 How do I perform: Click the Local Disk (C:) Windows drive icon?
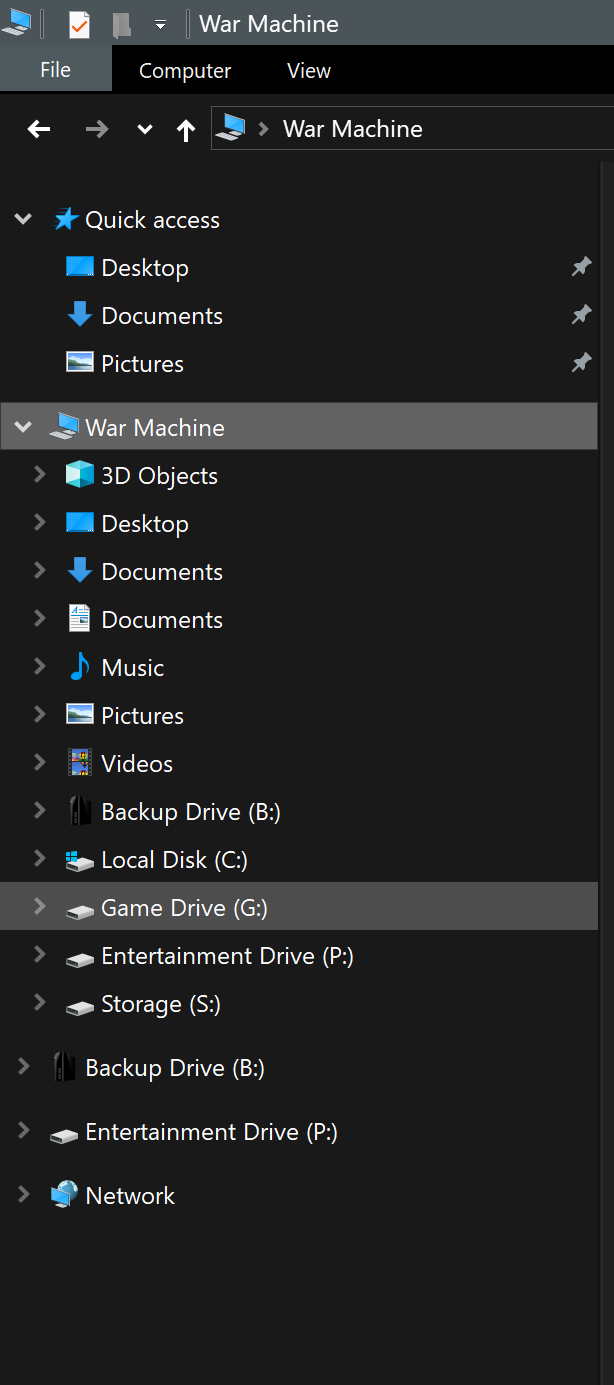[80, 860]
